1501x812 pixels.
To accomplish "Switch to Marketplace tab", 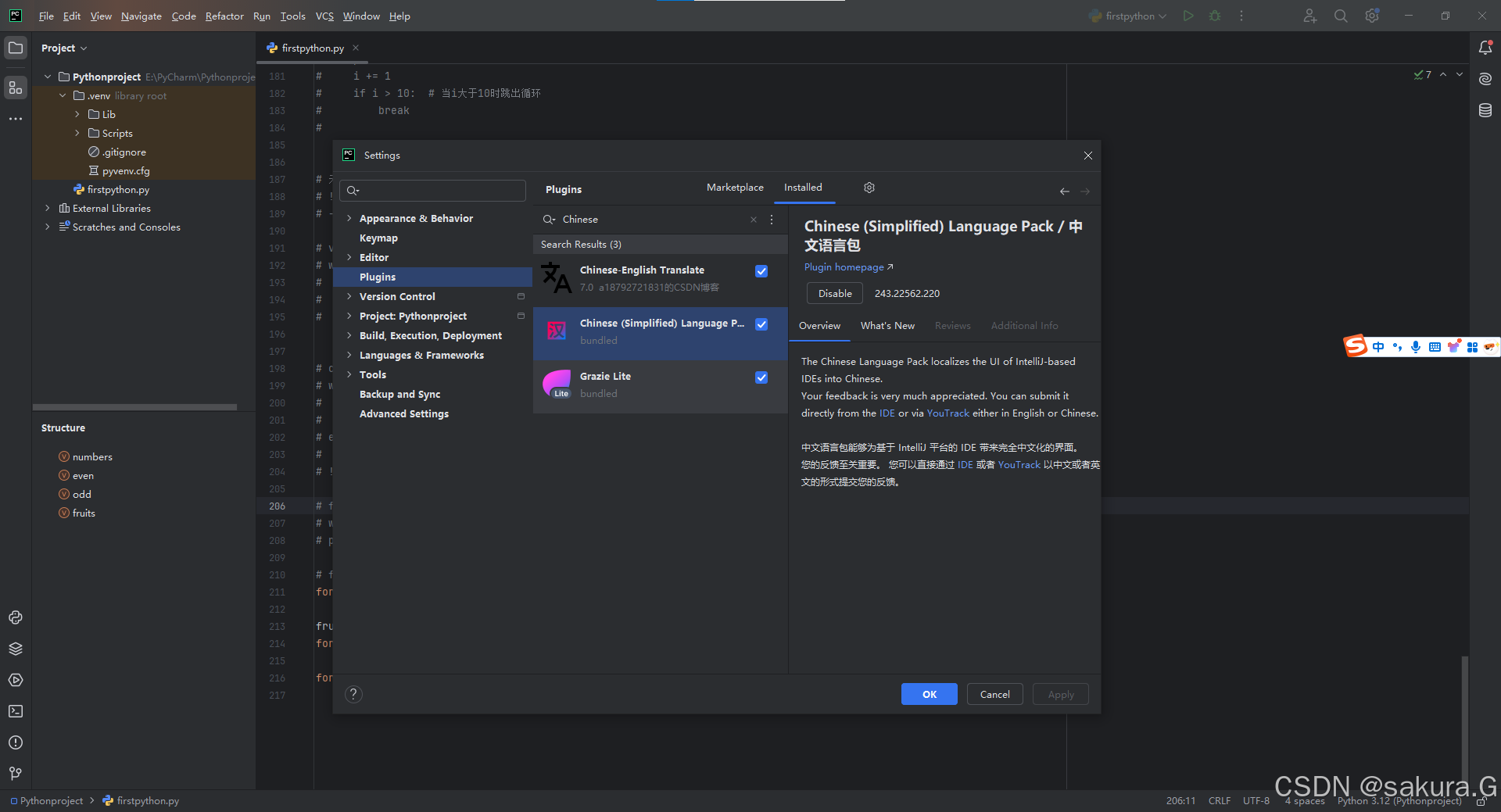I will click(735, 188).
